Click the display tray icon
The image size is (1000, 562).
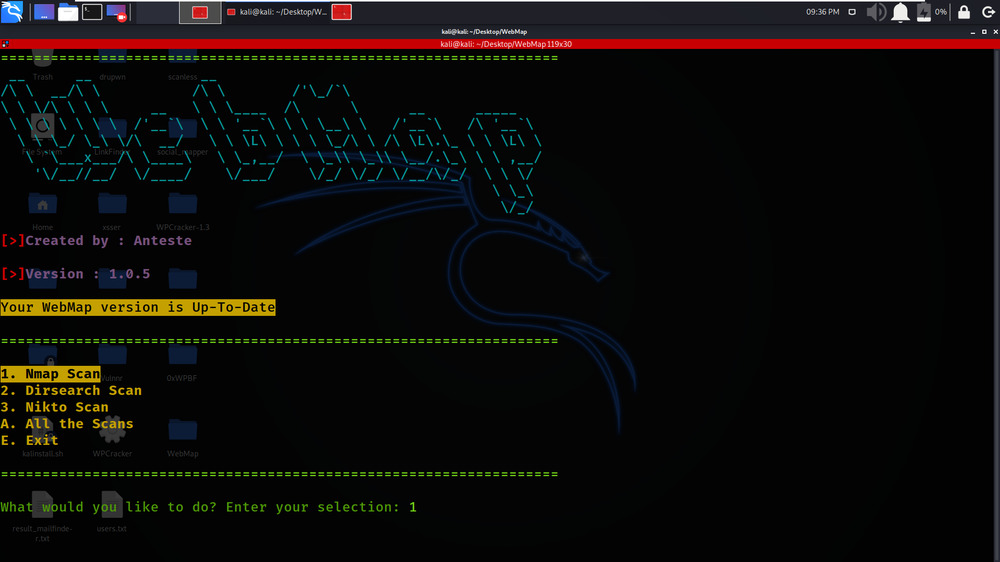(x=852, y=12)
